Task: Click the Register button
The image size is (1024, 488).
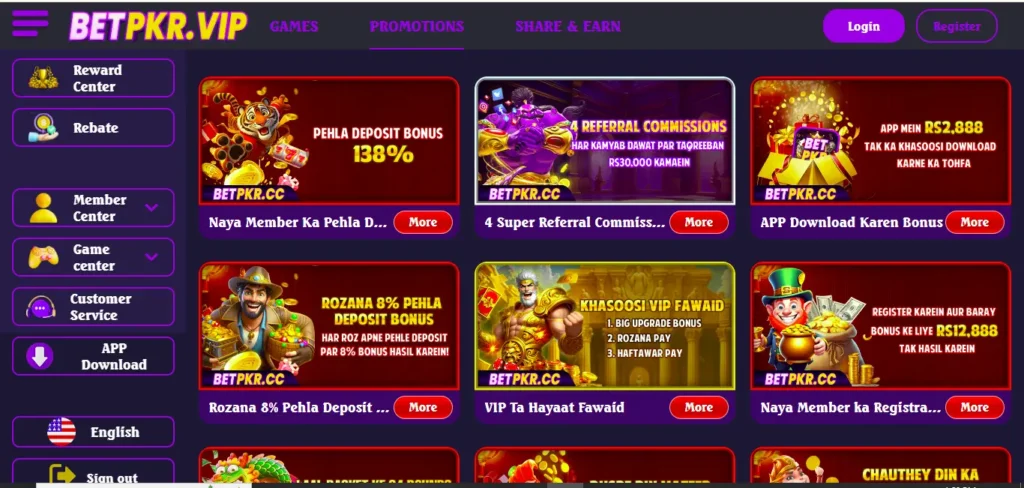Action: 957,26
